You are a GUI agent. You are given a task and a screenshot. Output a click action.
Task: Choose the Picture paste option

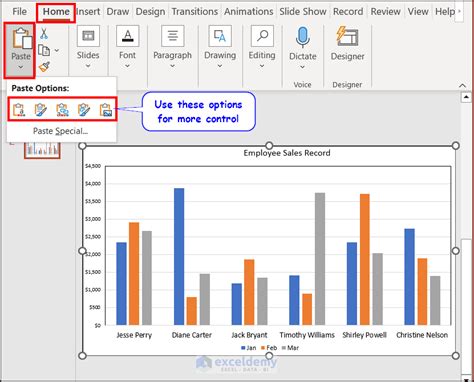(106, 110)
